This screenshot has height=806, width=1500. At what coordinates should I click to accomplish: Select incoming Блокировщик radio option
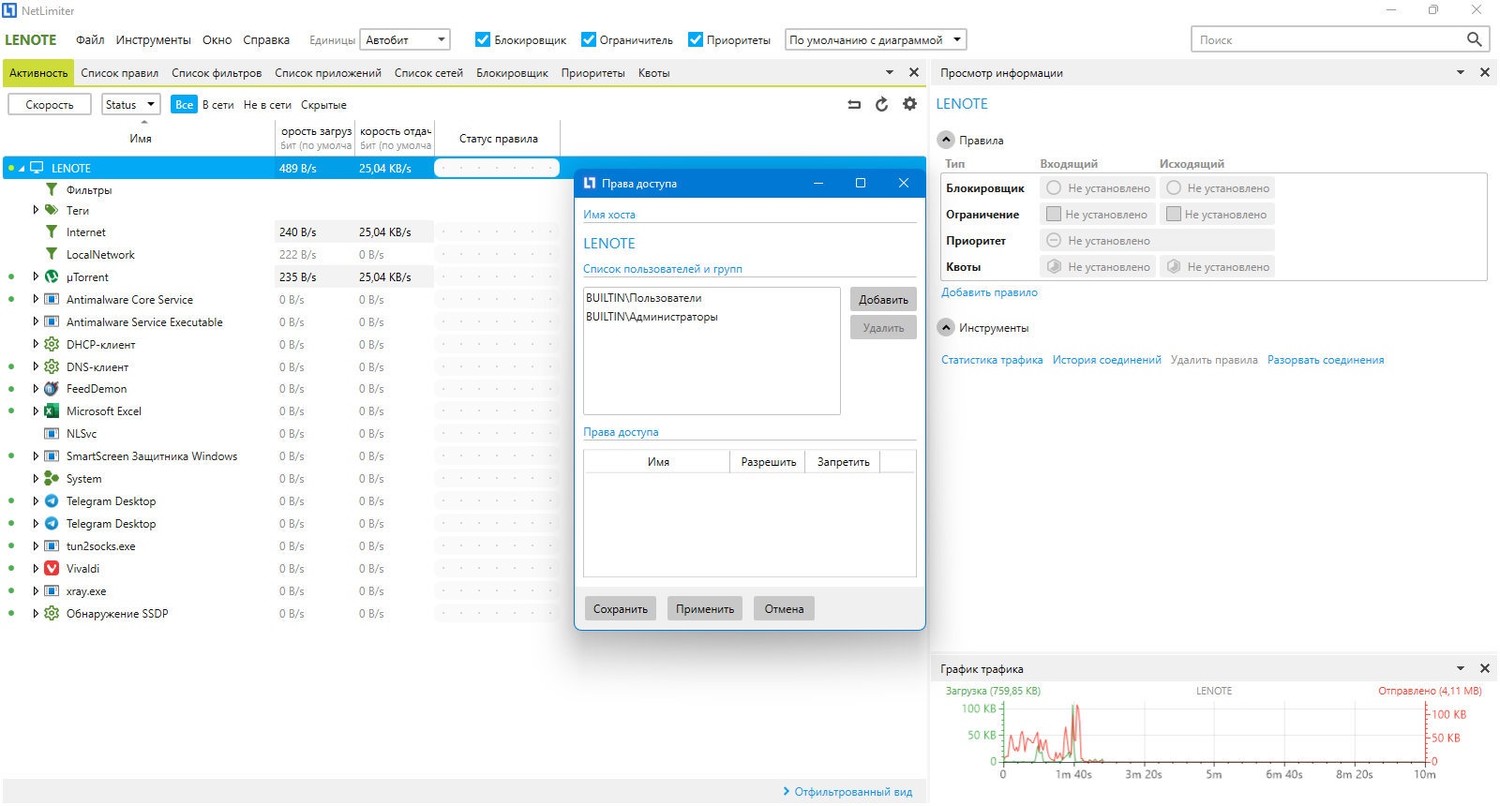click(x=1053, y=188)
